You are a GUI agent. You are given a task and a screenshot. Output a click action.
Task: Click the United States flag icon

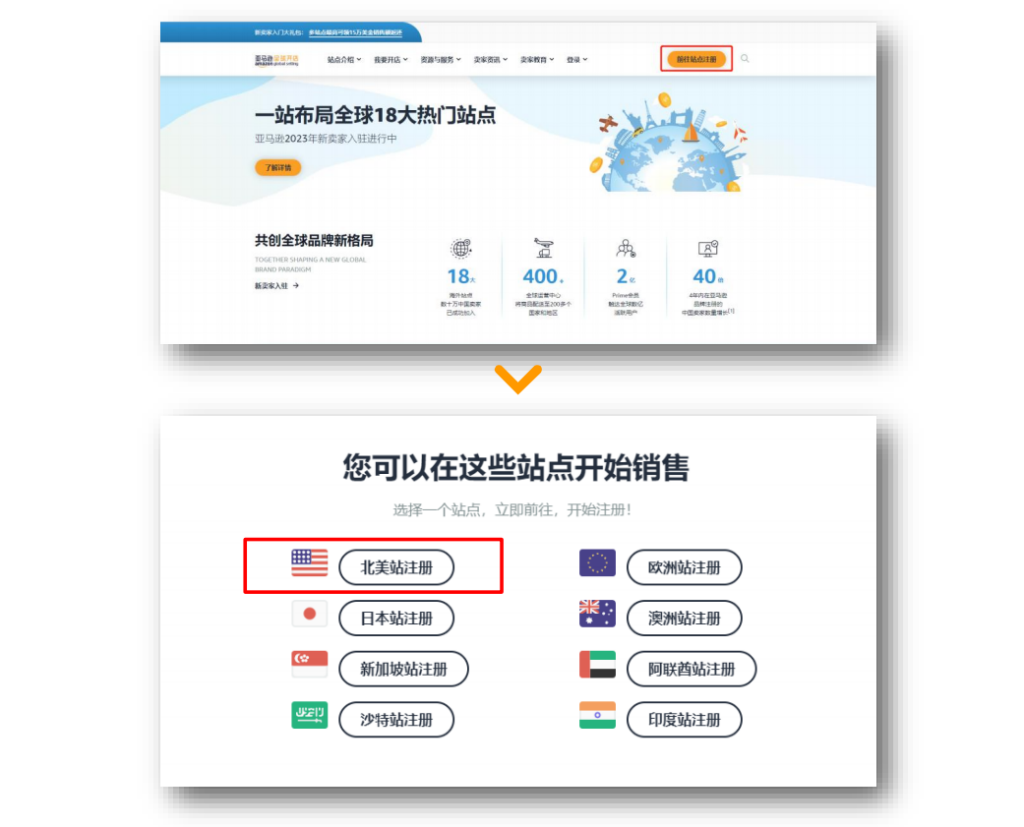coord(309,563)
